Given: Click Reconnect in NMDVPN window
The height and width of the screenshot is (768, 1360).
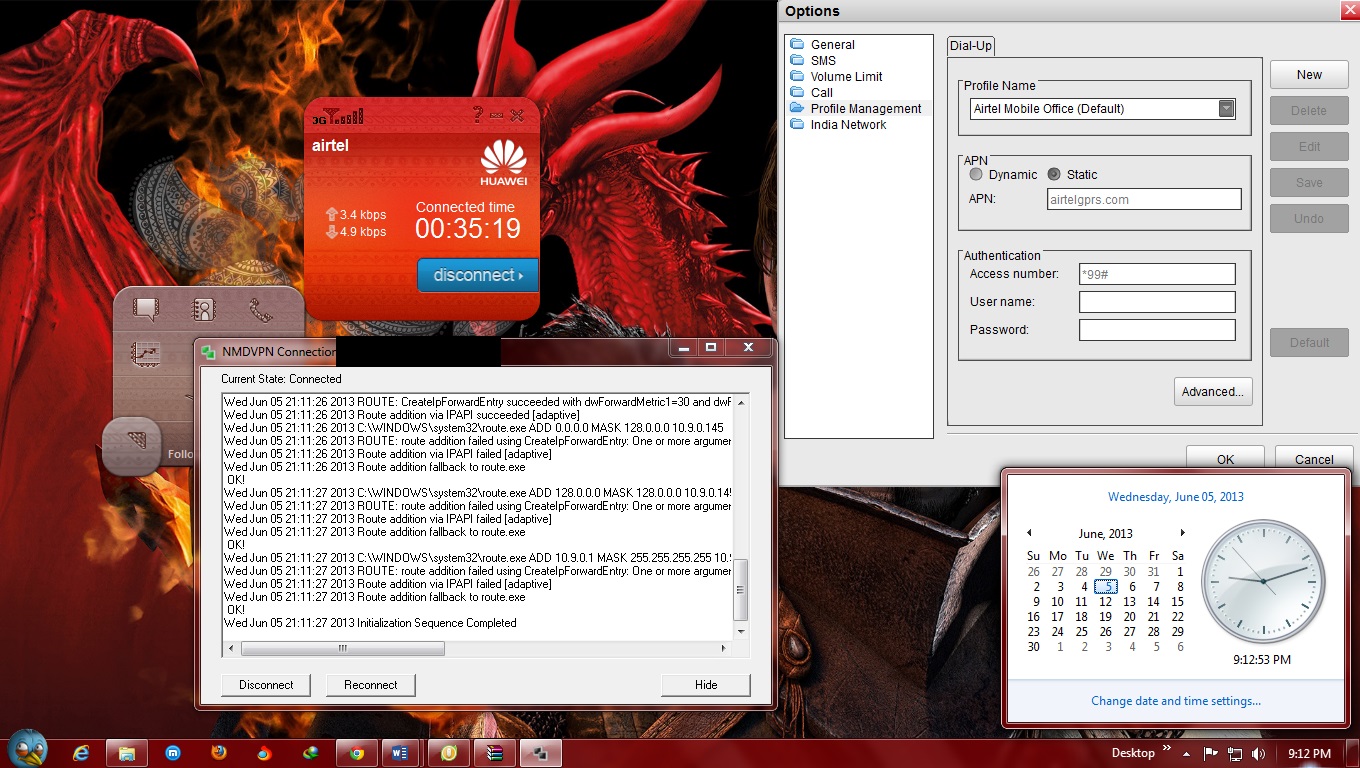Looking at the screenshot, I should coord(370,685).
